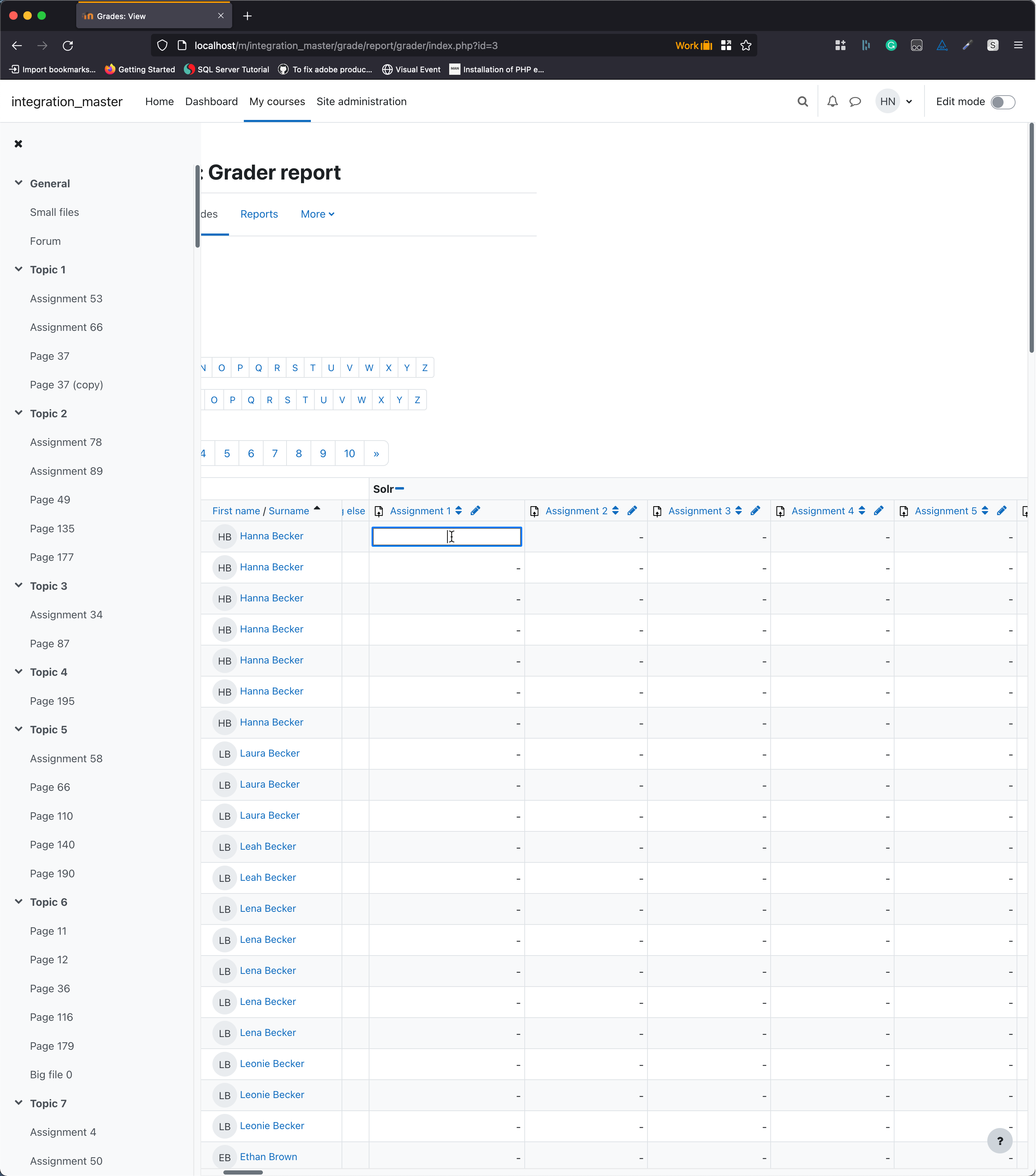Bookmark this page with star icon
1036x1176 pixels.
[746, 46]
